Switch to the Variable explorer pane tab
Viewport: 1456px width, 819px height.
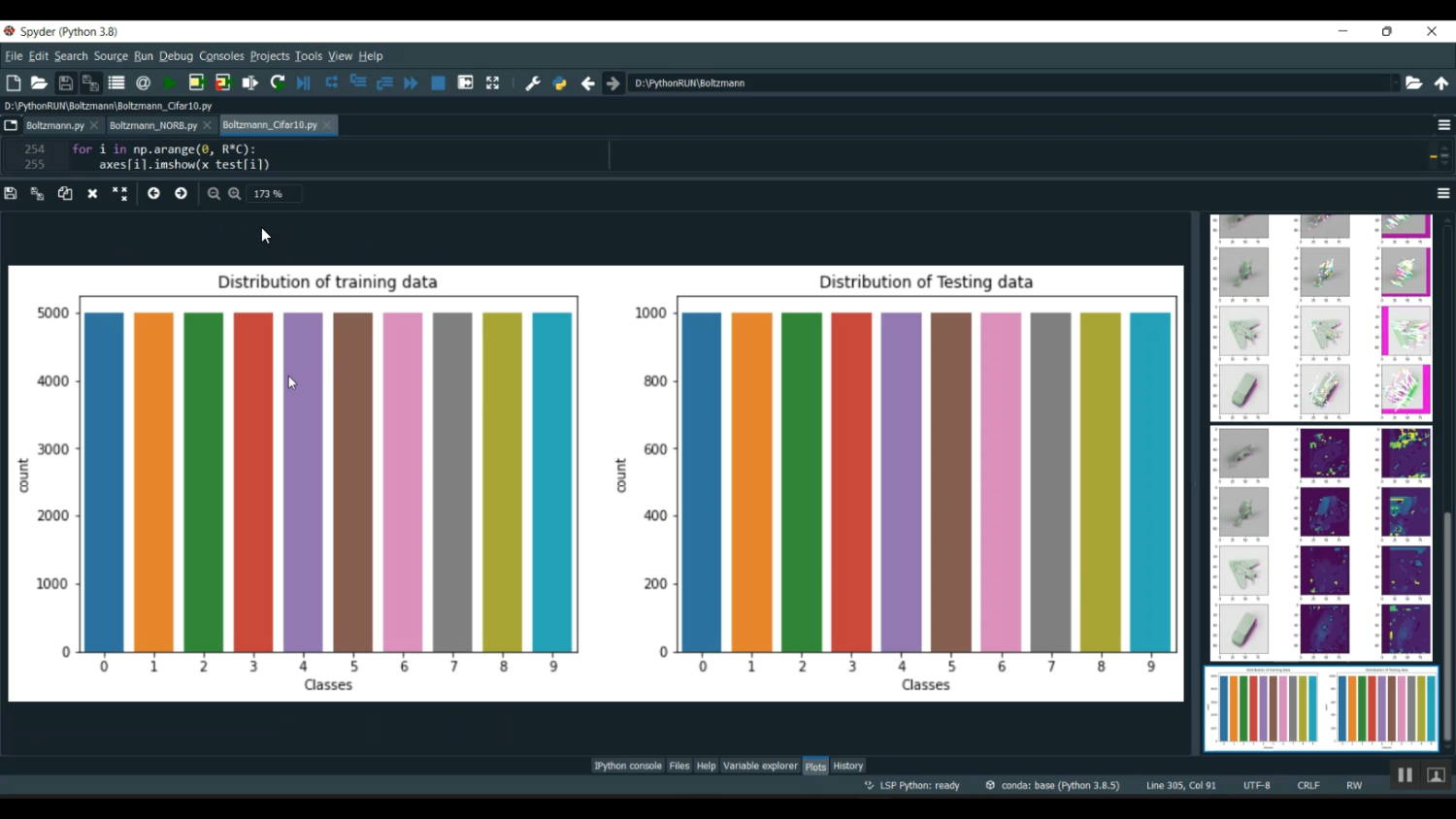(x=759, y=766)
